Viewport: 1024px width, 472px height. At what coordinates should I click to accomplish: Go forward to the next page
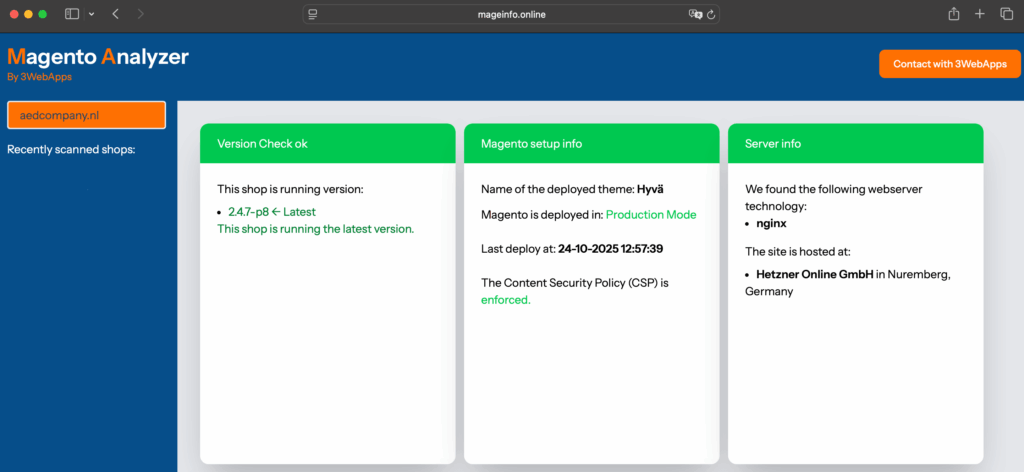(140, 14)
